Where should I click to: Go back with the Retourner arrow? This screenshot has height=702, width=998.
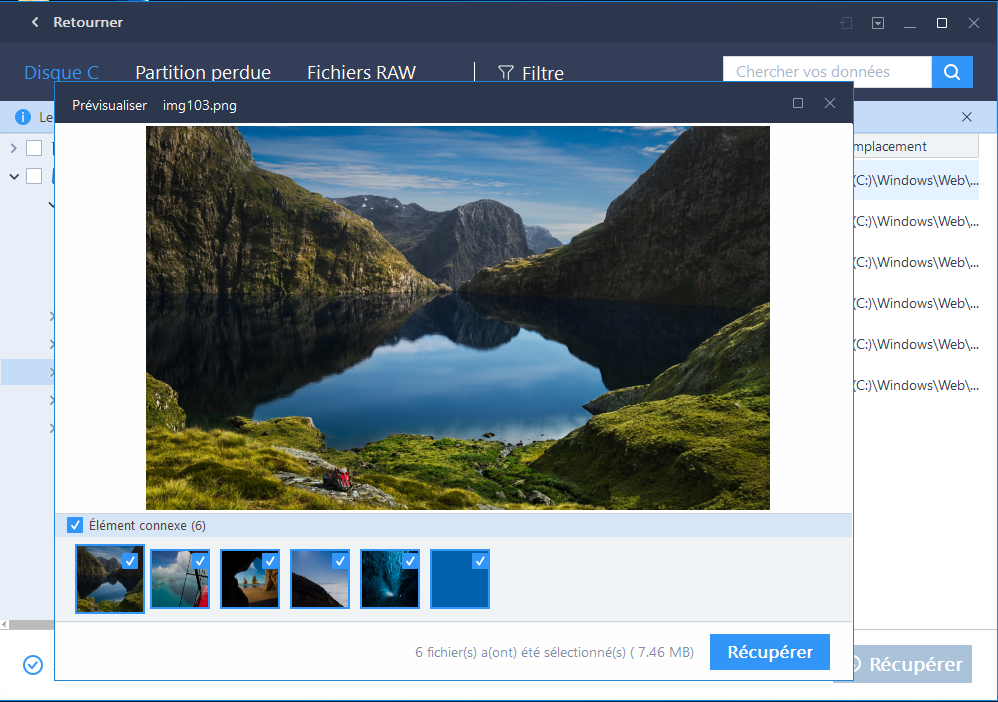35,22
